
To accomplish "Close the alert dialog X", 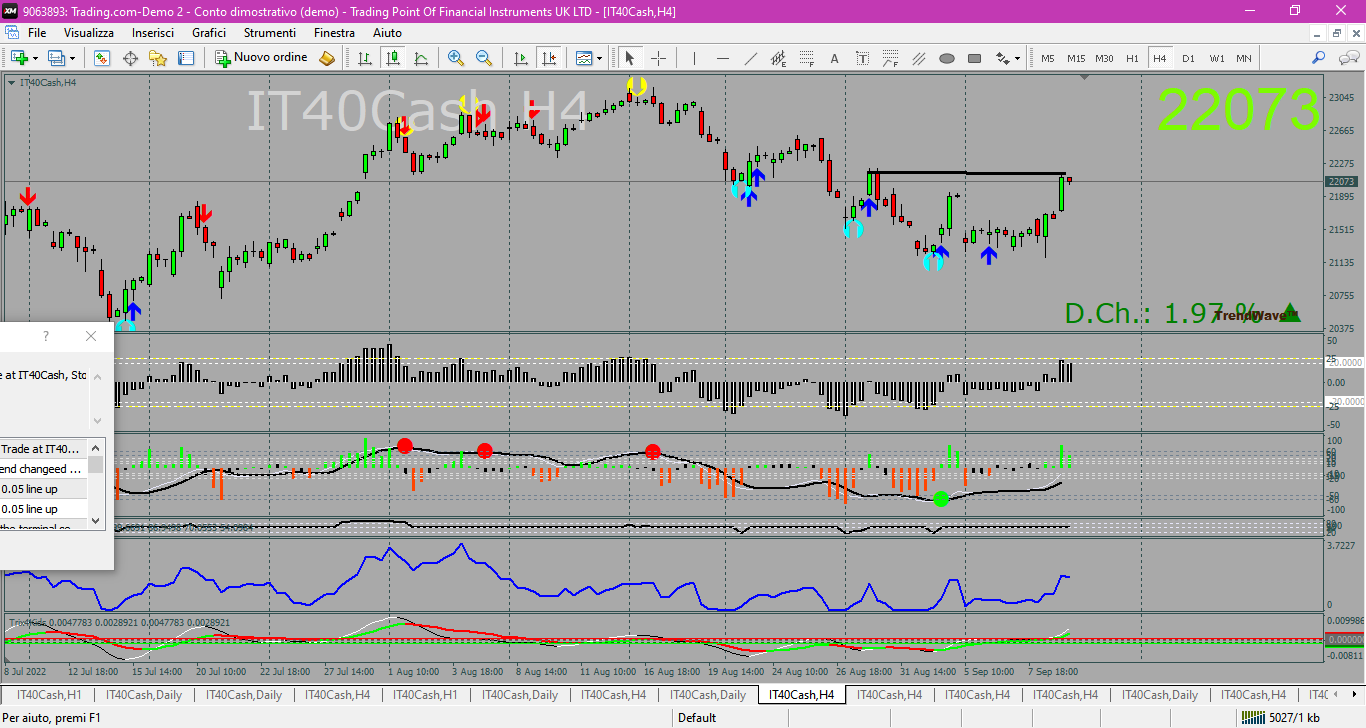I will [x=91, y=336].
